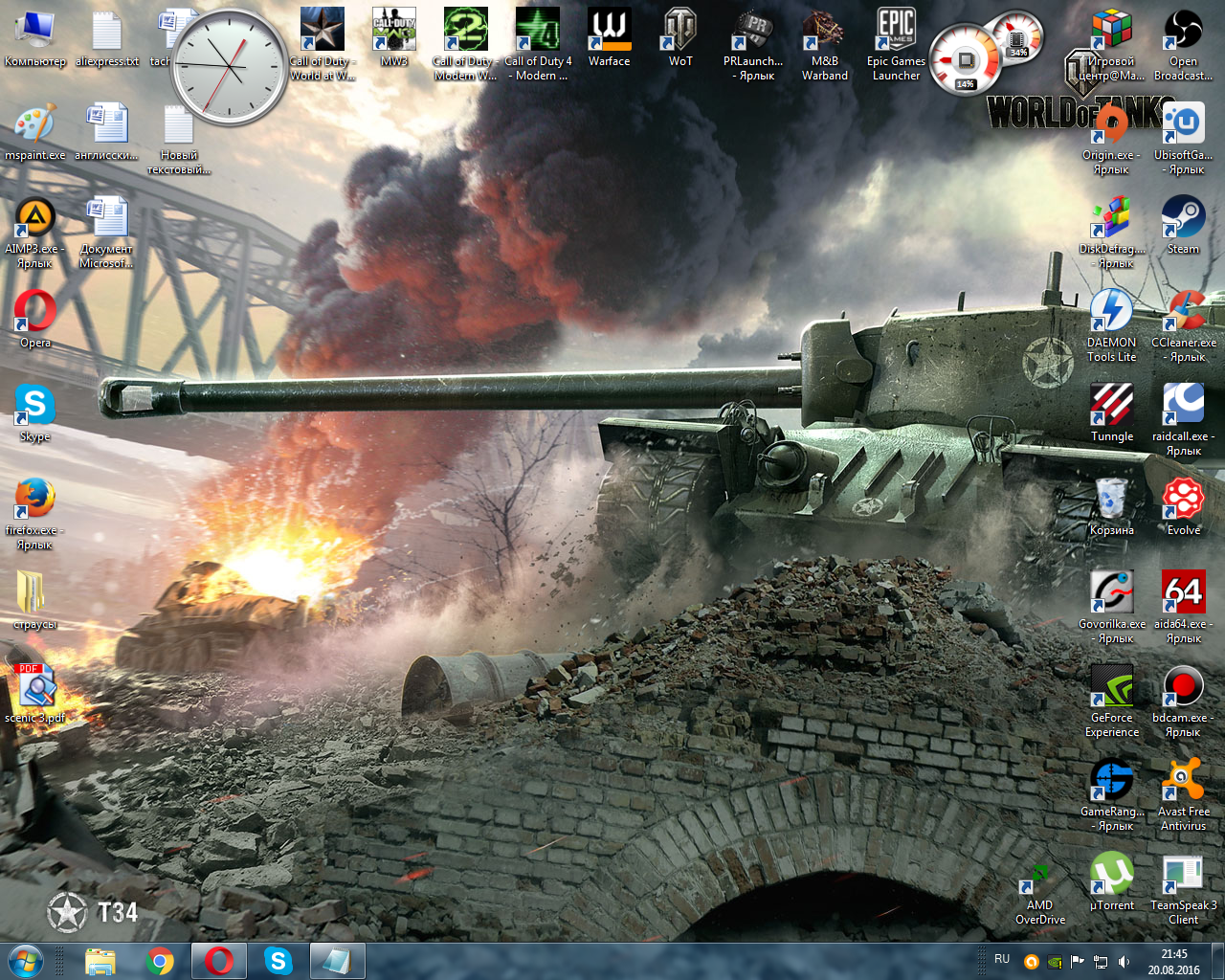Open the aliexpress.txt file on the desktop
Image resolution: width=1225 pixels, height=980 pixels.
pyautogui.click(x=107, y=38)
